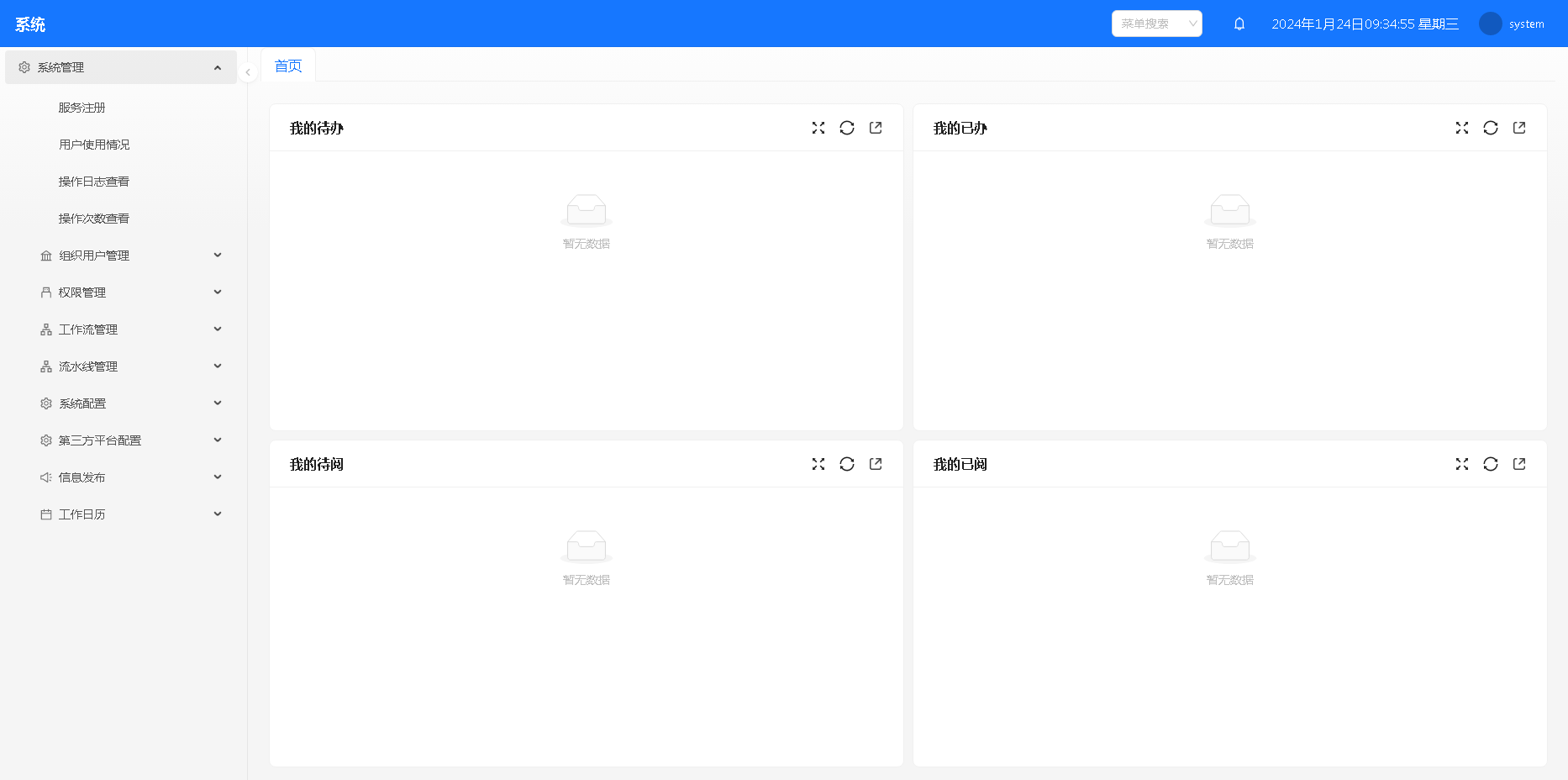Image resolution: width=1568 pixels, height=780 pixels.
Task: Expand the 组织用户管理 submenu chevron
Action: (x=218, y=256)
